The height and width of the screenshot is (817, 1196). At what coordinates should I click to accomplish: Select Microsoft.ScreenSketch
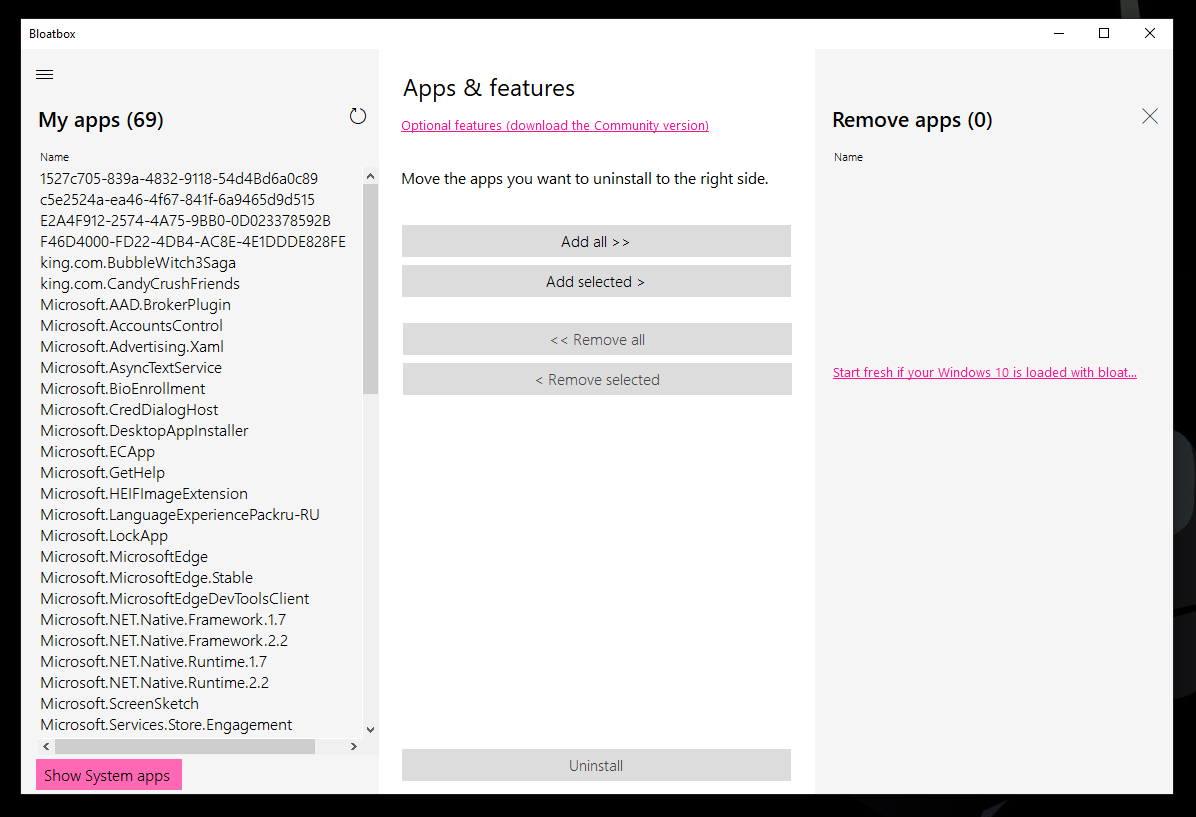(119, 703)
